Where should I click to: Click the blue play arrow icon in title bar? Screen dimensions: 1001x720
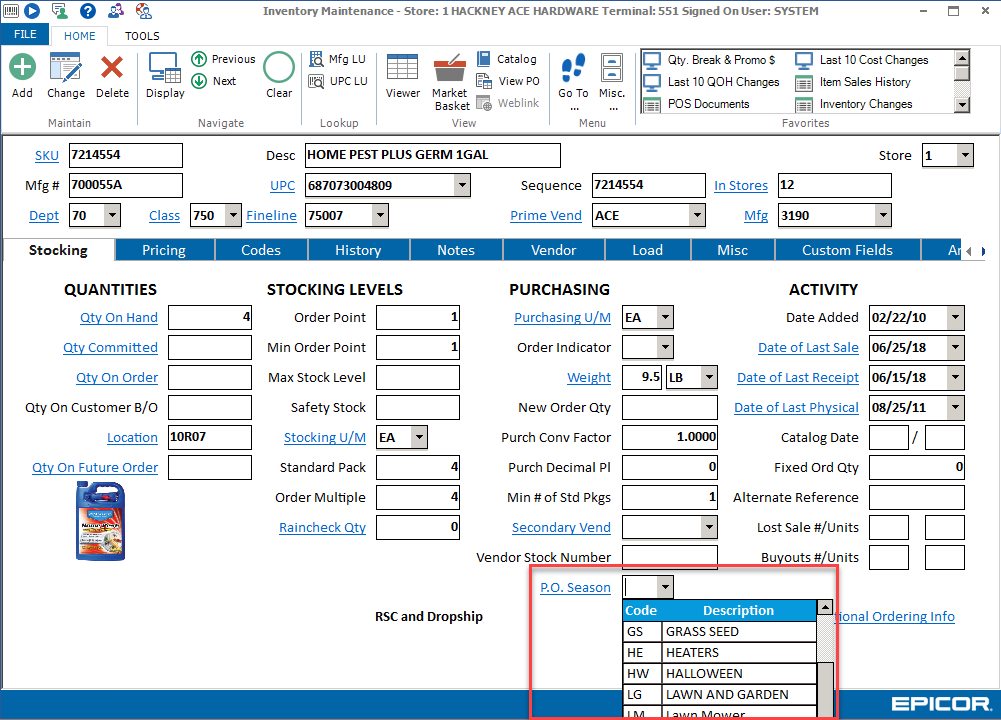32,11
